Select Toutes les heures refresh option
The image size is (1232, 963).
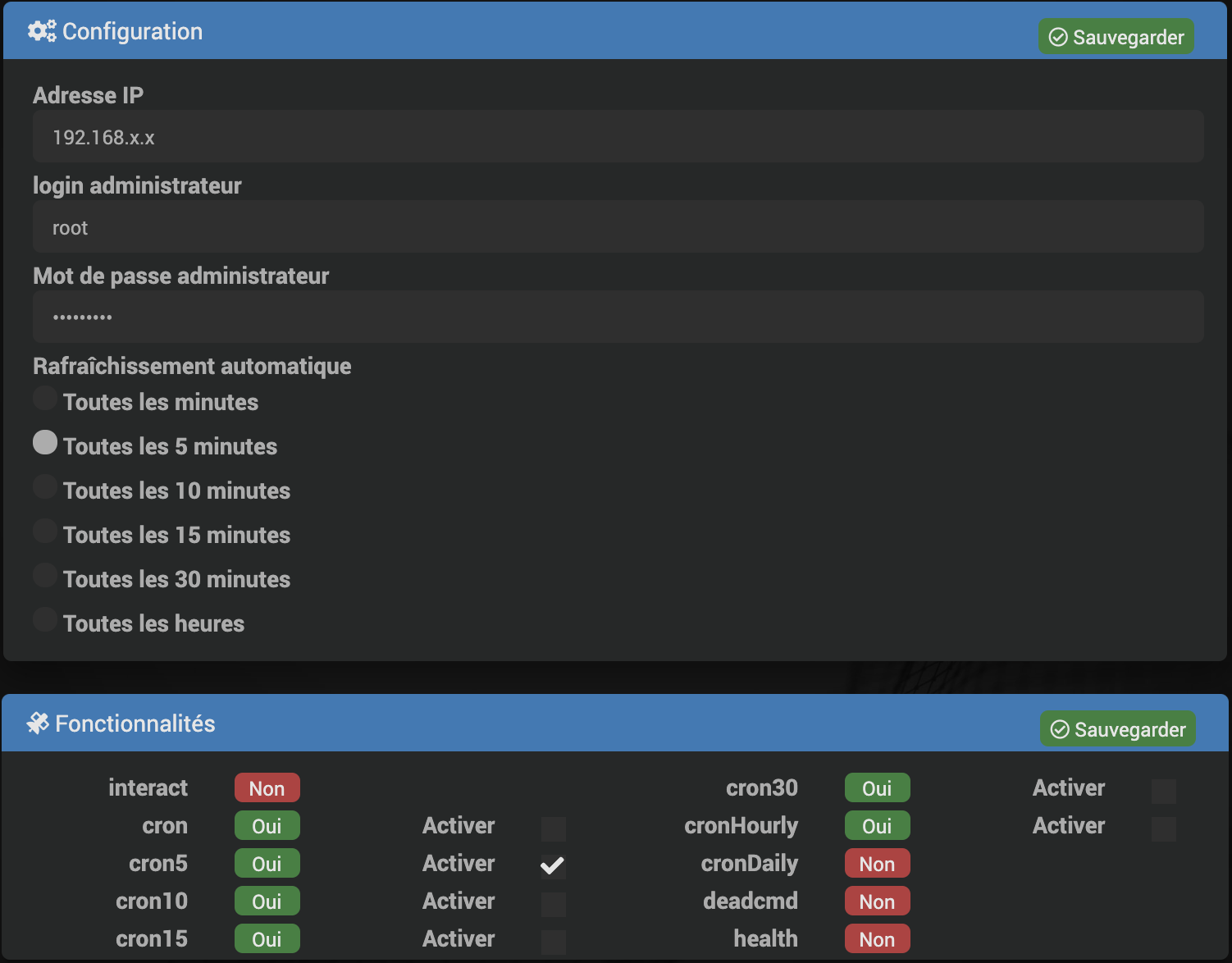(45, 620)
